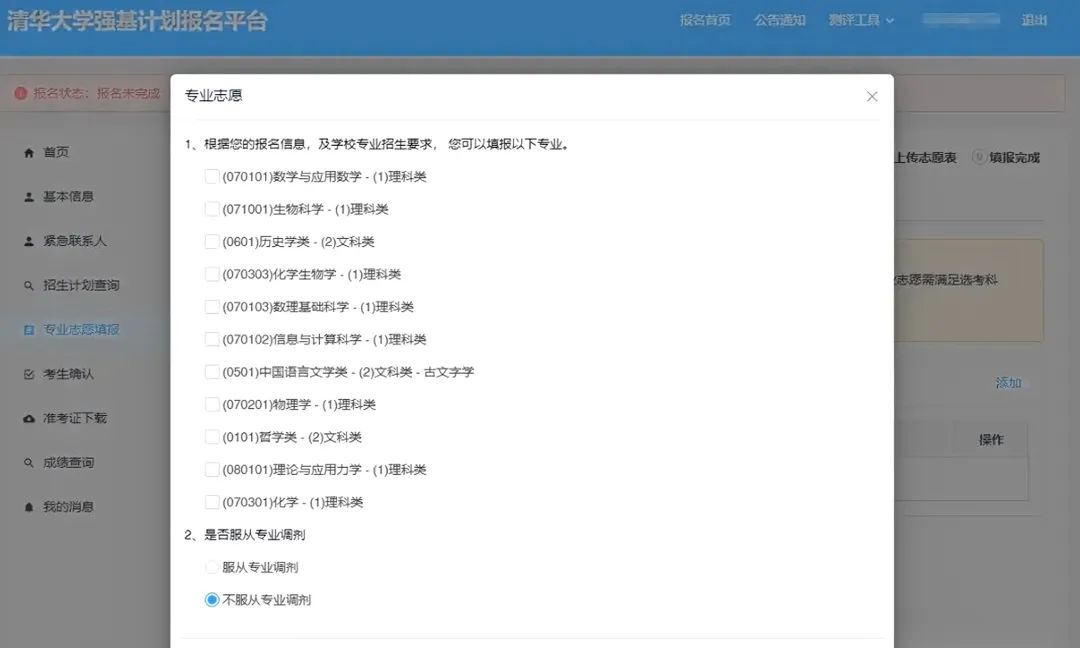Click the red alert icon beside 报名状态

[21, 93]
